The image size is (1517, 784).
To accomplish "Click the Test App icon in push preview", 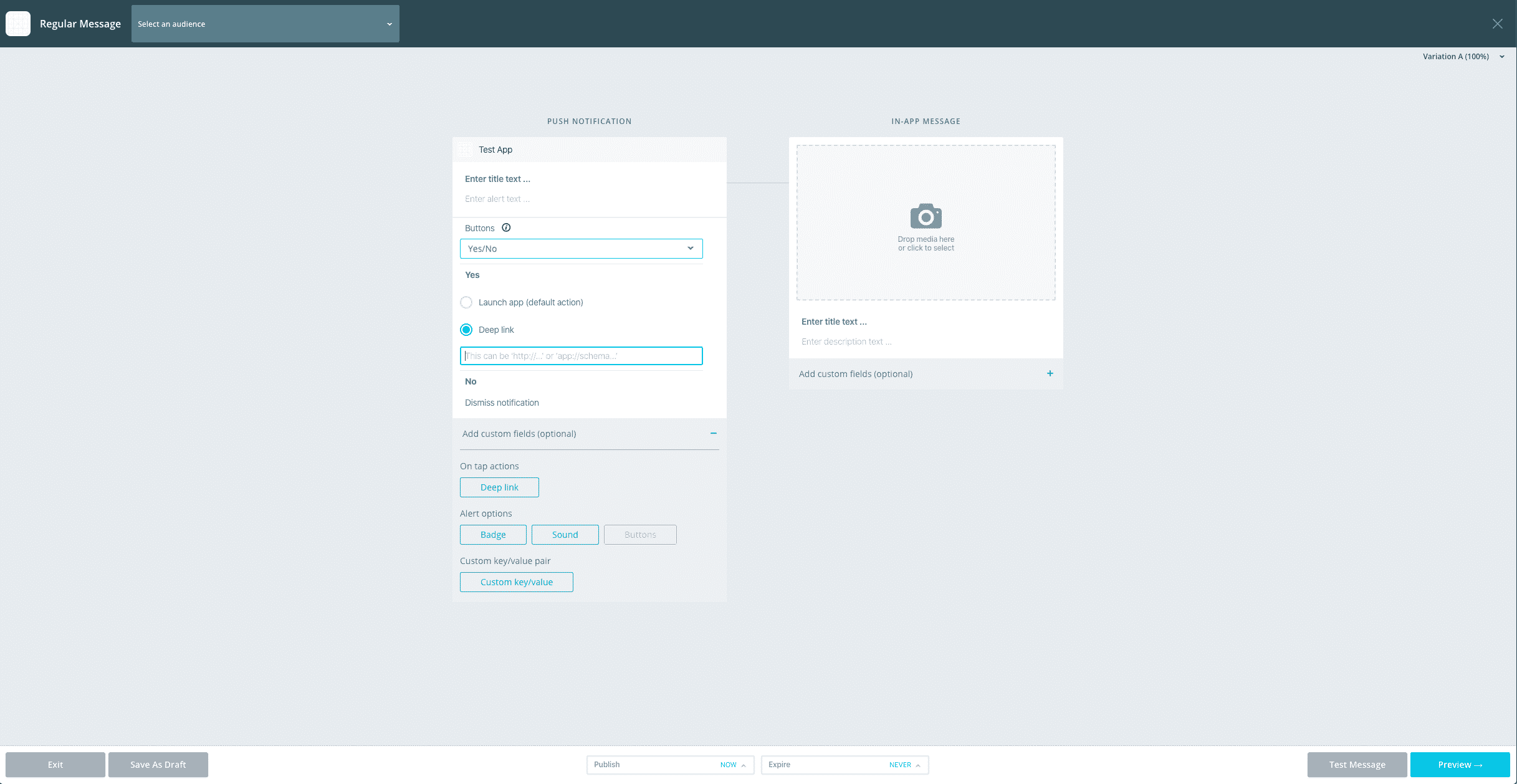I will 465,150.
